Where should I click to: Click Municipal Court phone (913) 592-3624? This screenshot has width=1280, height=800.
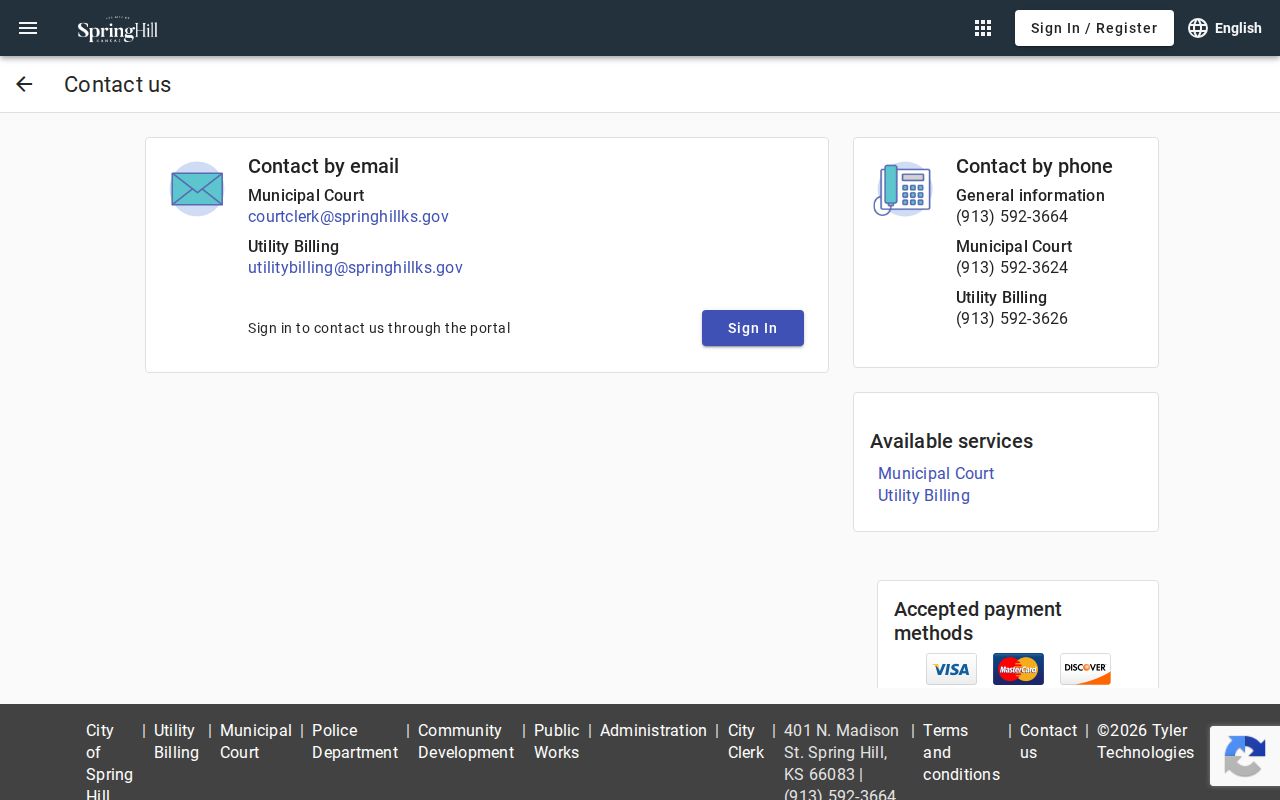click(x=1012, y=267)
